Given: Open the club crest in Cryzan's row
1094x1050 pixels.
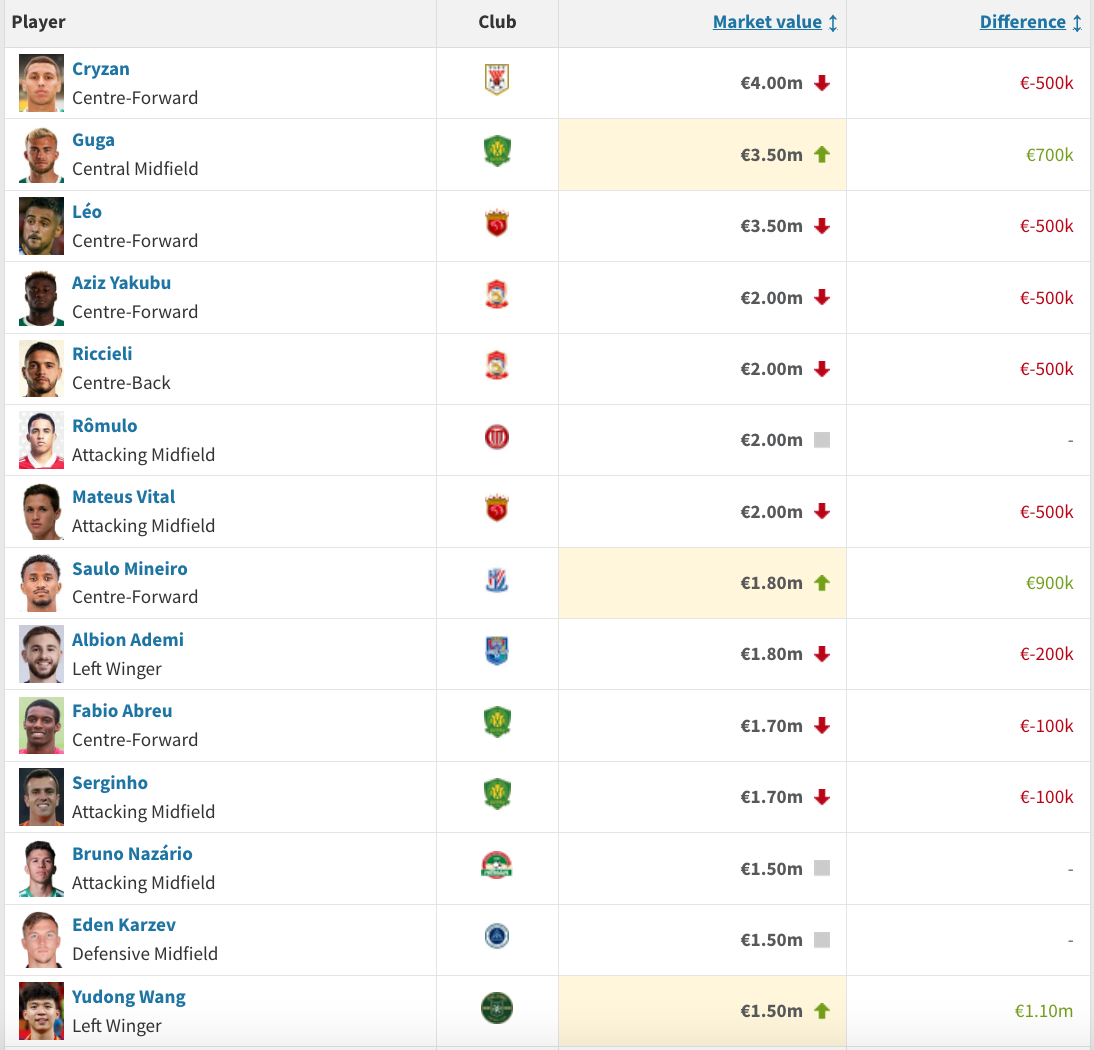Looking at the screenshot, I should 497,80.
